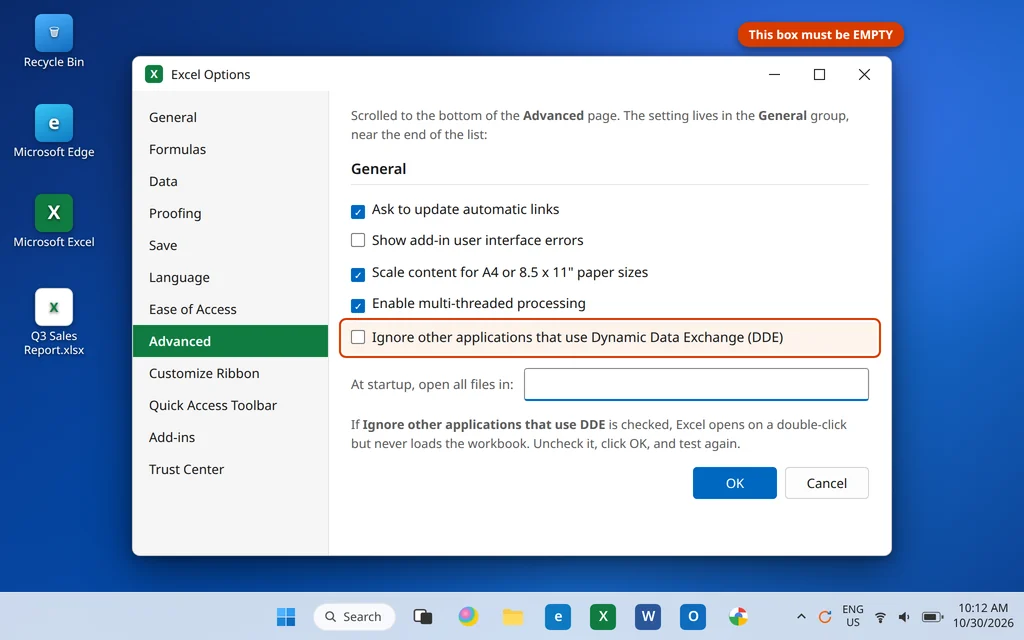Minimize the Excel Options dialog
The width and height of the screenshot is (1024, 640).
775,74
